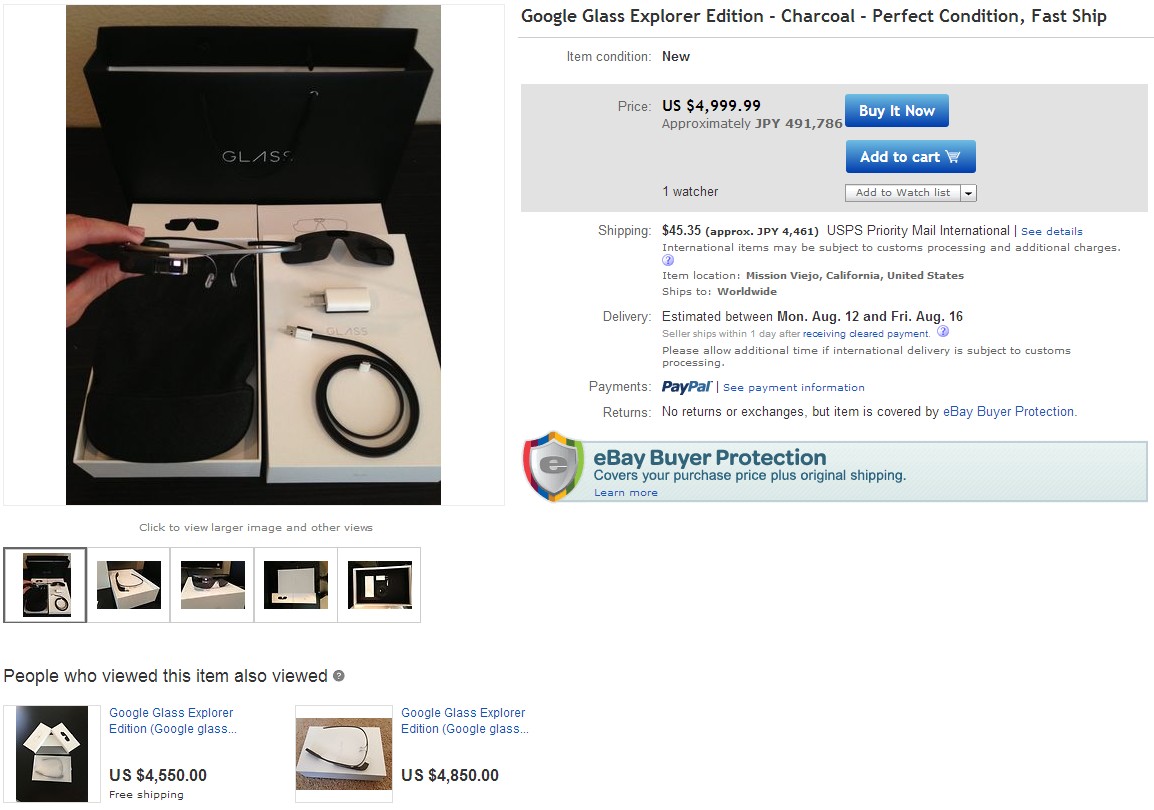
Task: Enlarge the main Google Glass product image
Action: [x=253, y=255]
